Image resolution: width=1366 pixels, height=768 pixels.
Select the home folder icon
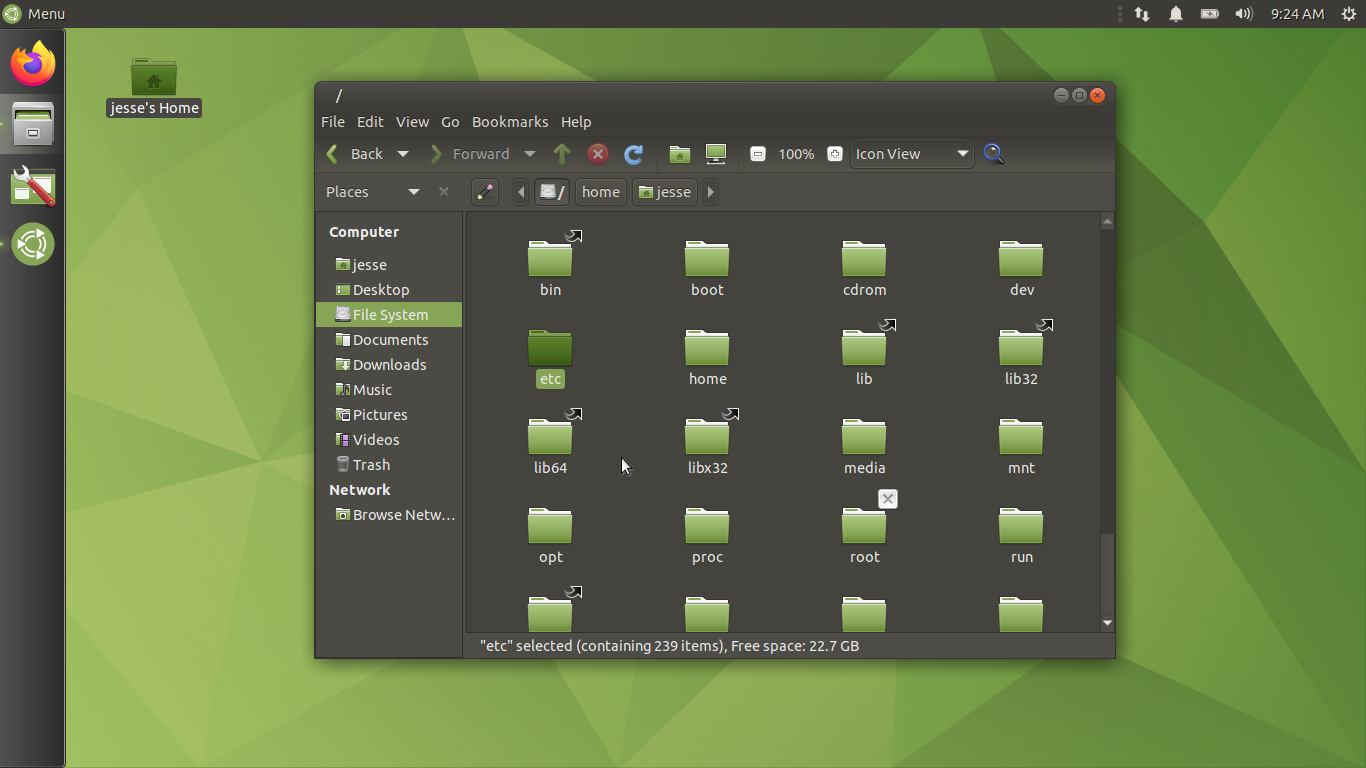coord(707,348)
